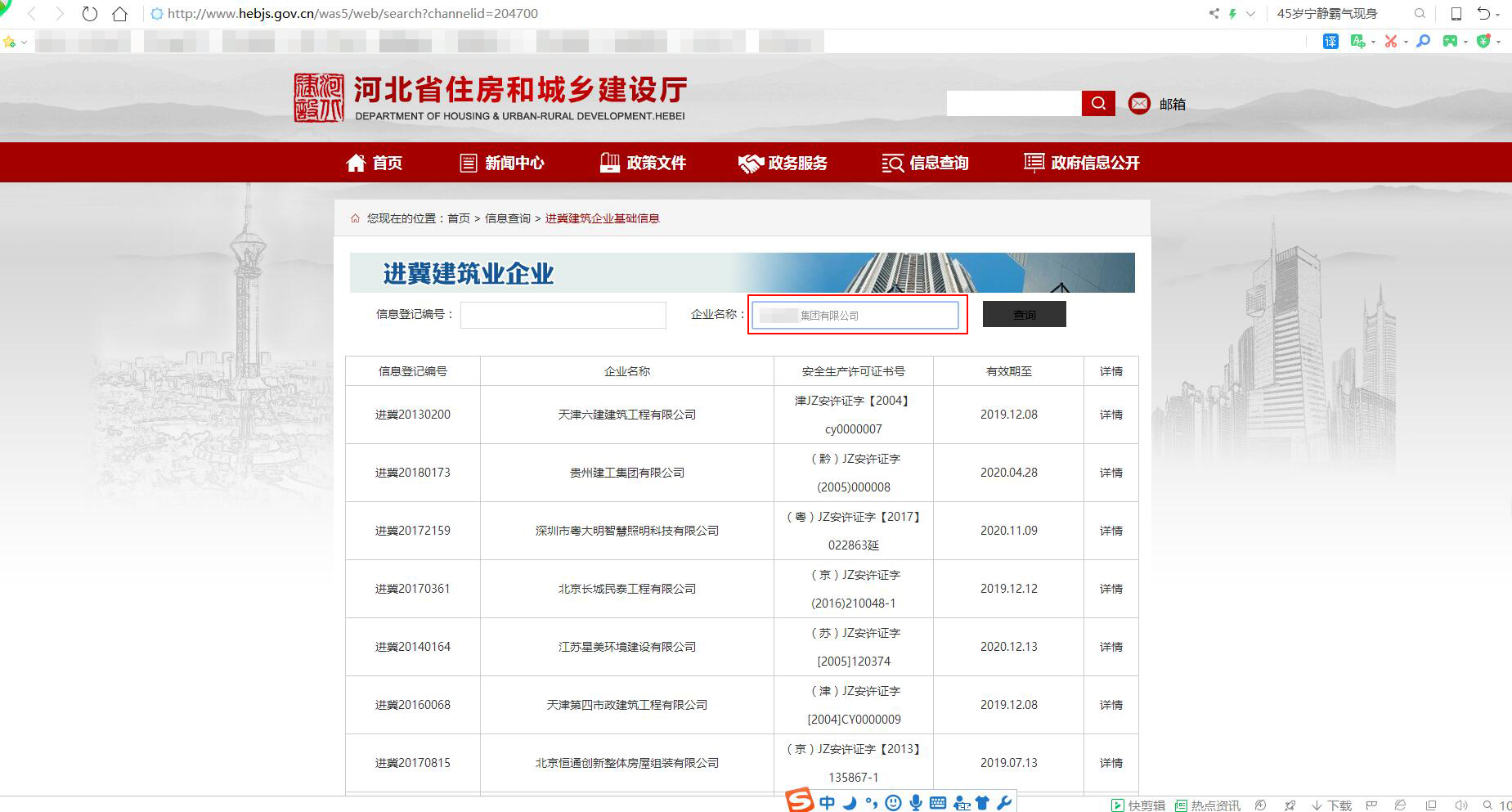Open the 政府信息公开 navigation menu
Screen dimensions: 1512x812
pos(1082,163)
